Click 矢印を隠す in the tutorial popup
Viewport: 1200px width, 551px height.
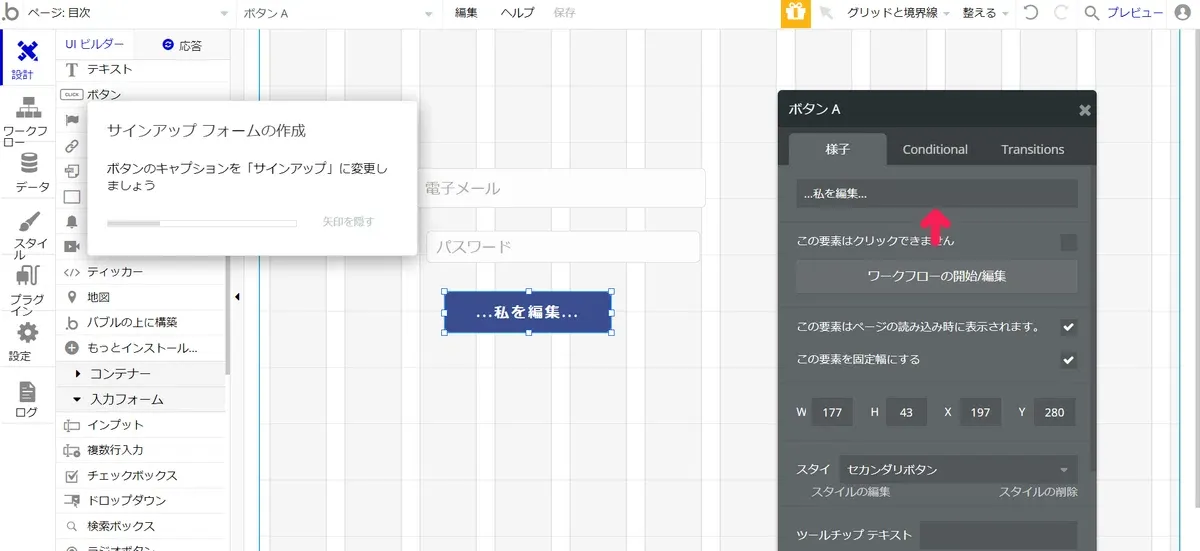click(348, 222)
